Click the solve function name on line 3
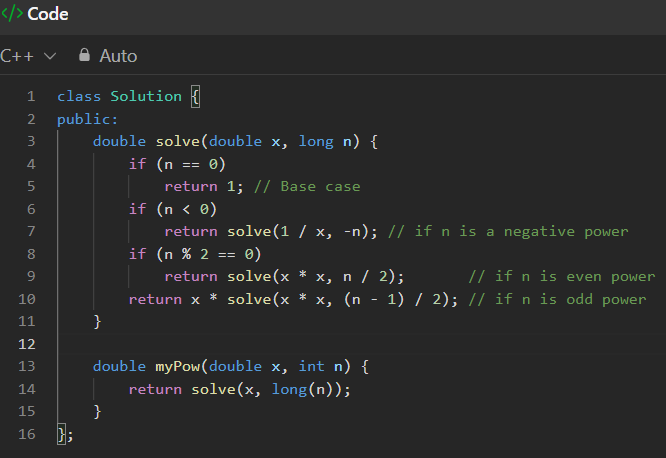Screen dimensions: 666x458 pyautogui.click(x=177, y=141)
